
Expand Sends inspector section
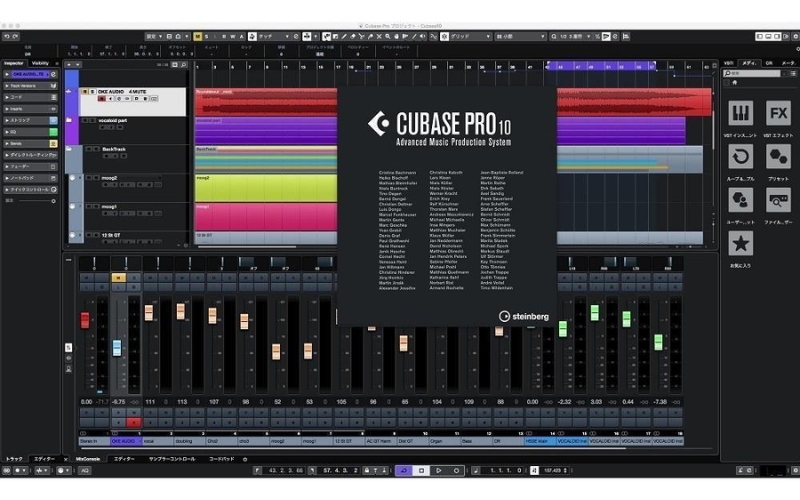[30, 143]
